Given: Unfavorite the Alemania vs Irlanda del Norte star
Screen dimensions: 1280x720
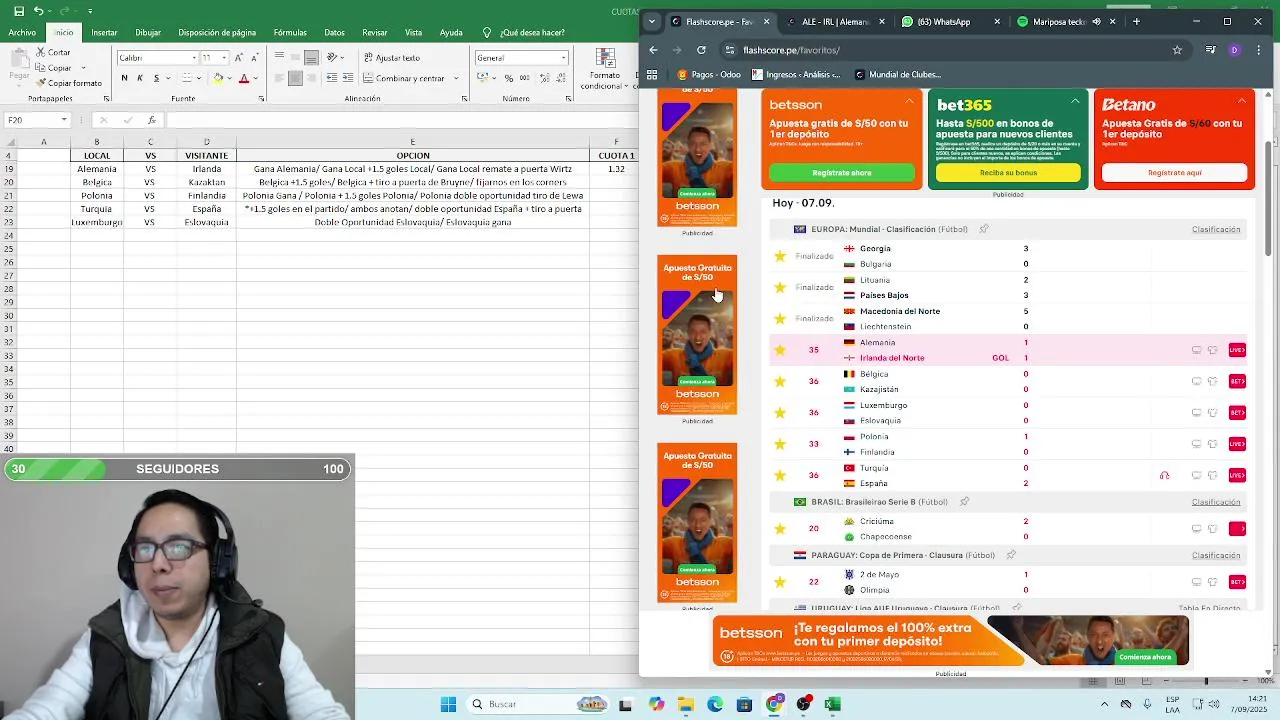Looking at the screenshot, I should [780, 350].
